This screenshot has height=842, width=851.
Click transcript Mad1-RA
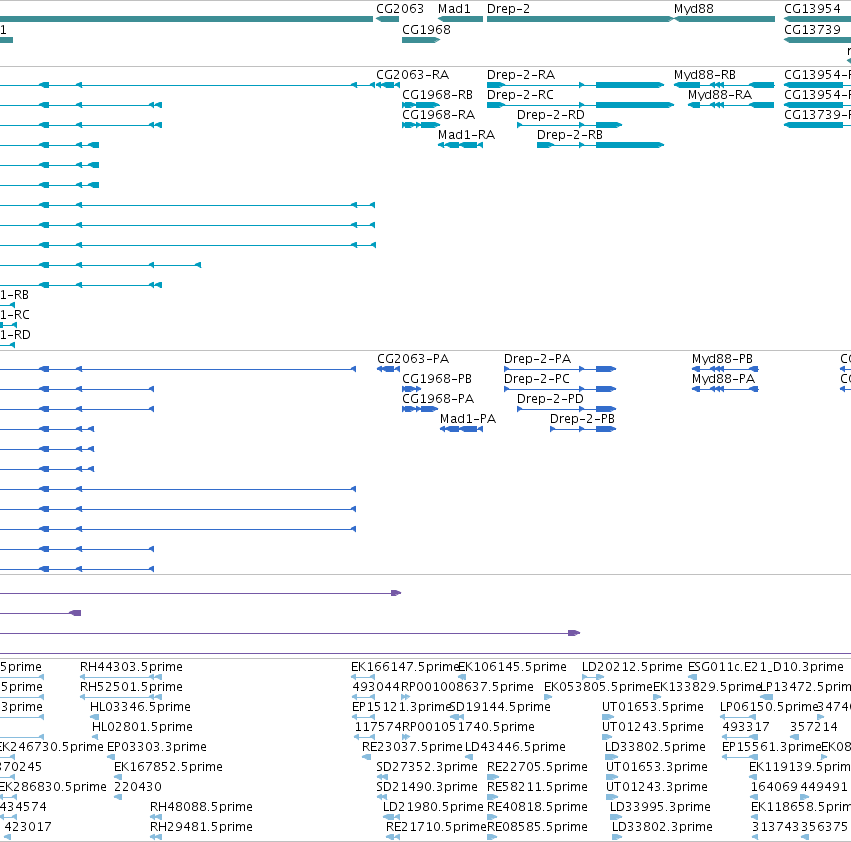[466, 135]
